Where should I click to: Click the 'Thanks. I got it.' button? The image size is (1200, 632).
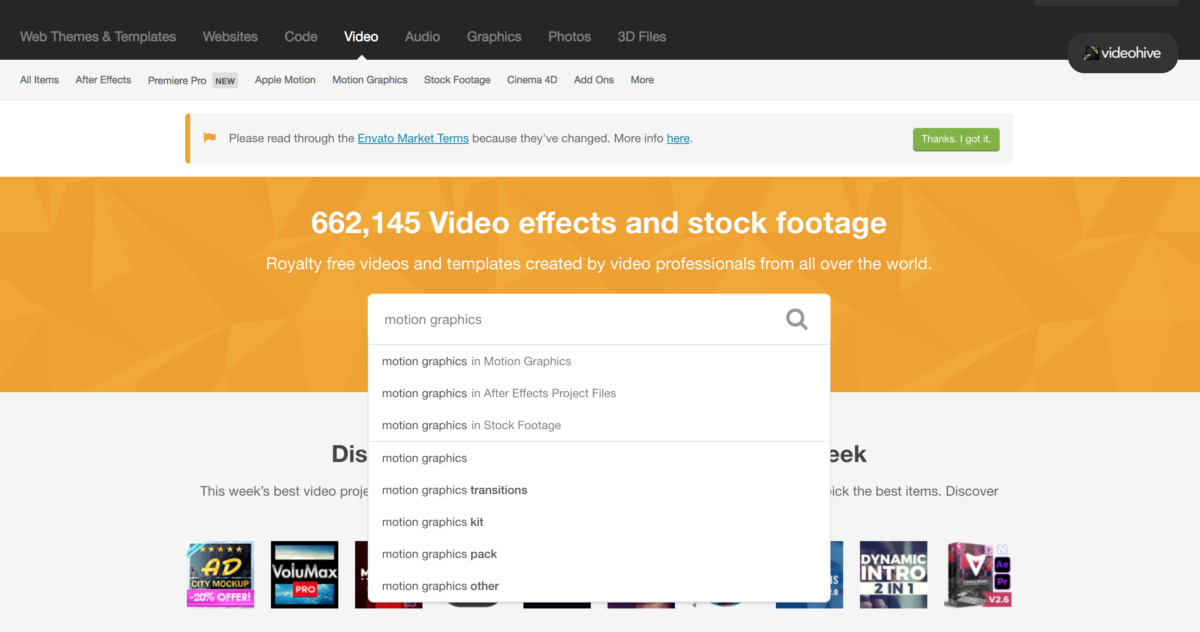pos(956,139)
